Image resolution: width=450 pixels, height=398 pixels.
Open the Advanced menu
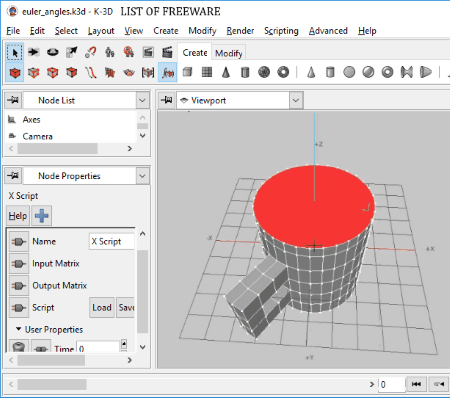[328, 31]
